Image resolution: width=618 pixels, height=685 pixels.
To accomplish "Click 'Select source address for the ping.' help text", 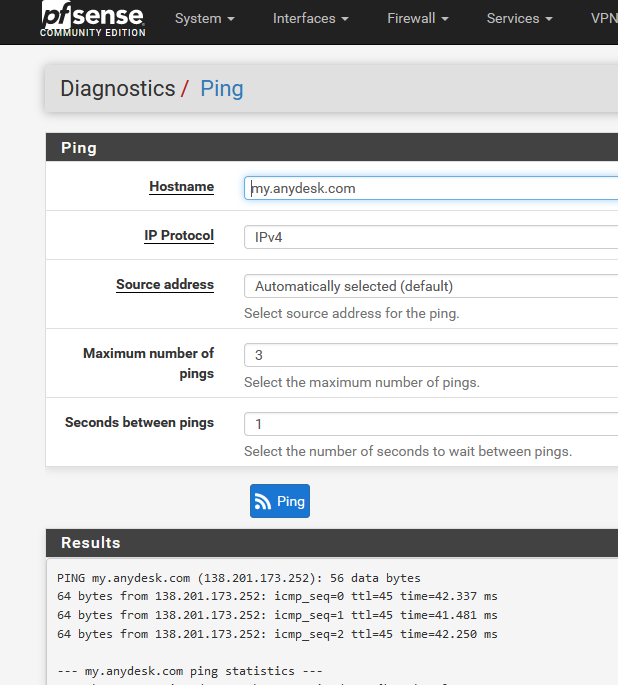I will click(x=352, y=313).
